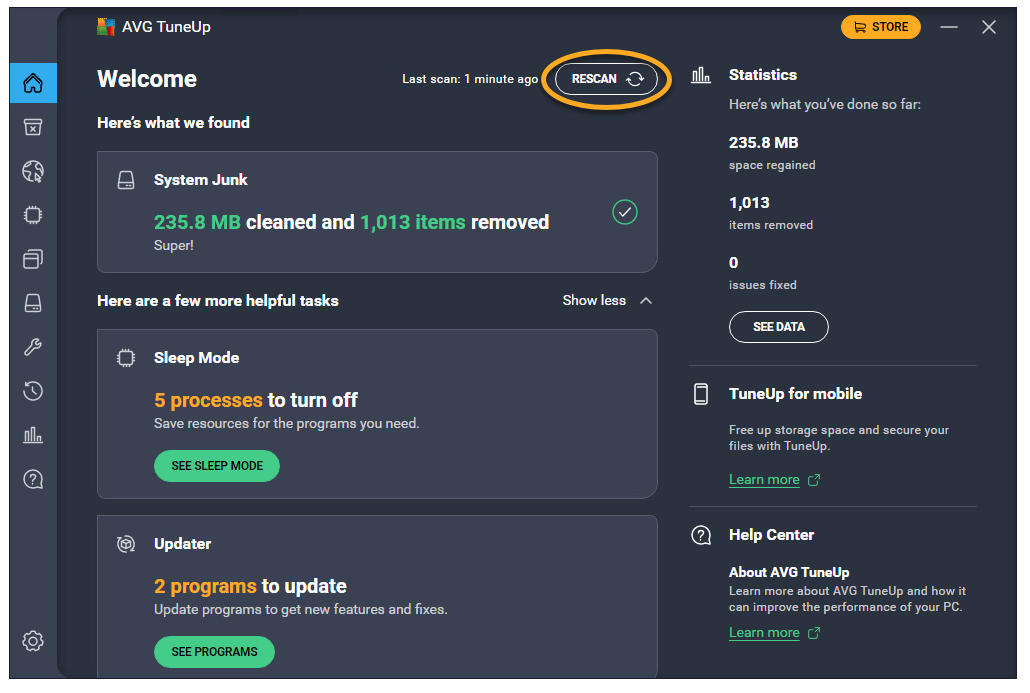Click the SEE PROGRAMS button
1030x693 pixels.
(x=214, y=652)
